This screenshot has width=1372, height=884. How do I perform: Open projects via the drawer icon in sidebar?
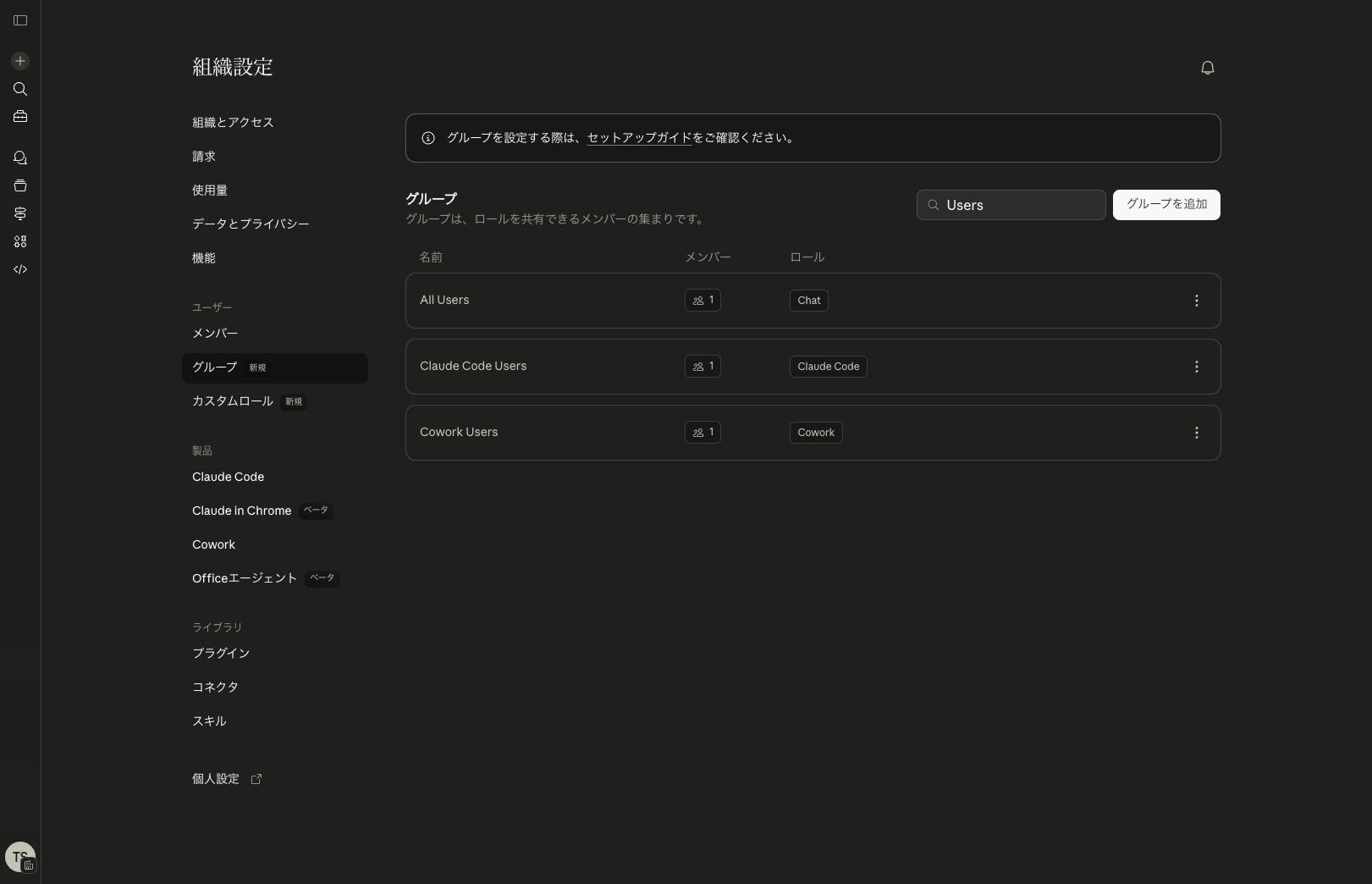[19, 185]
